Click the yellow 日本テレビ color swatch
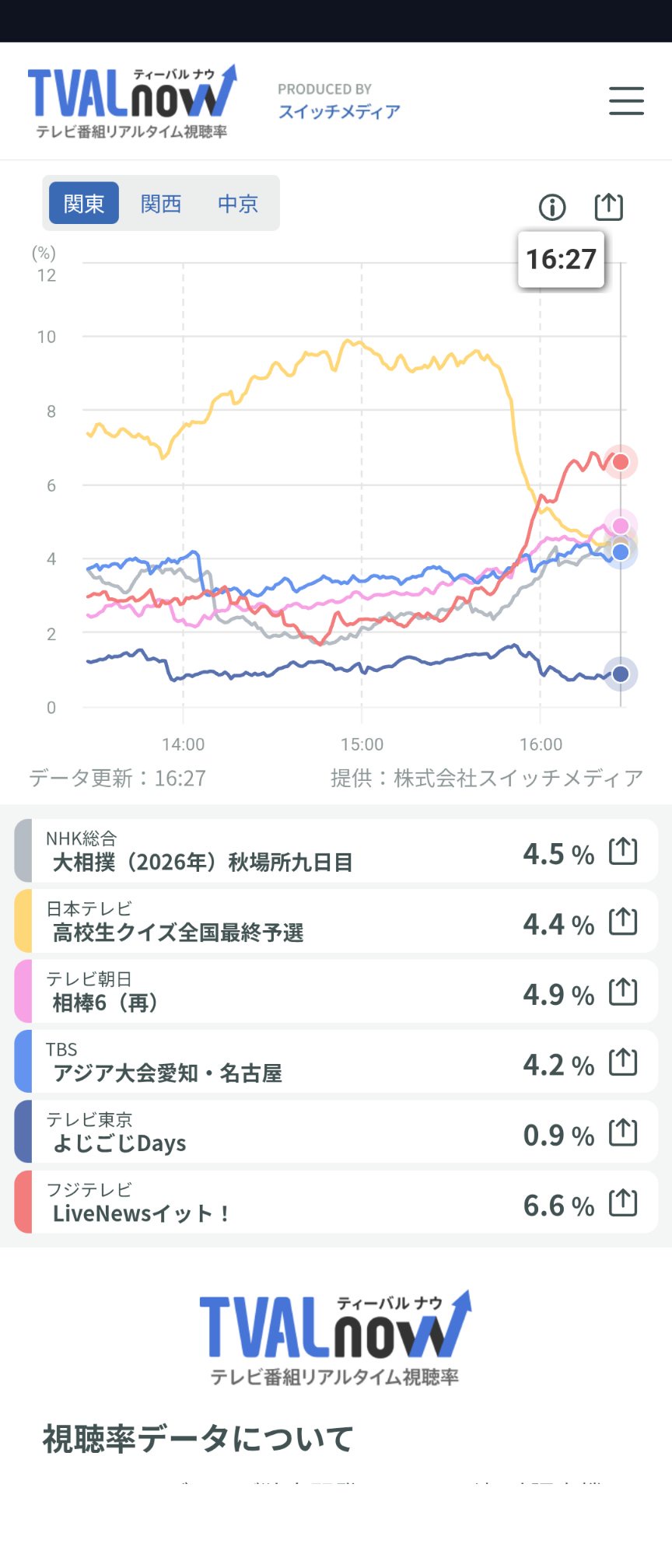The height and width of the screenshot is (1568, 672). (x=23, y=922)
